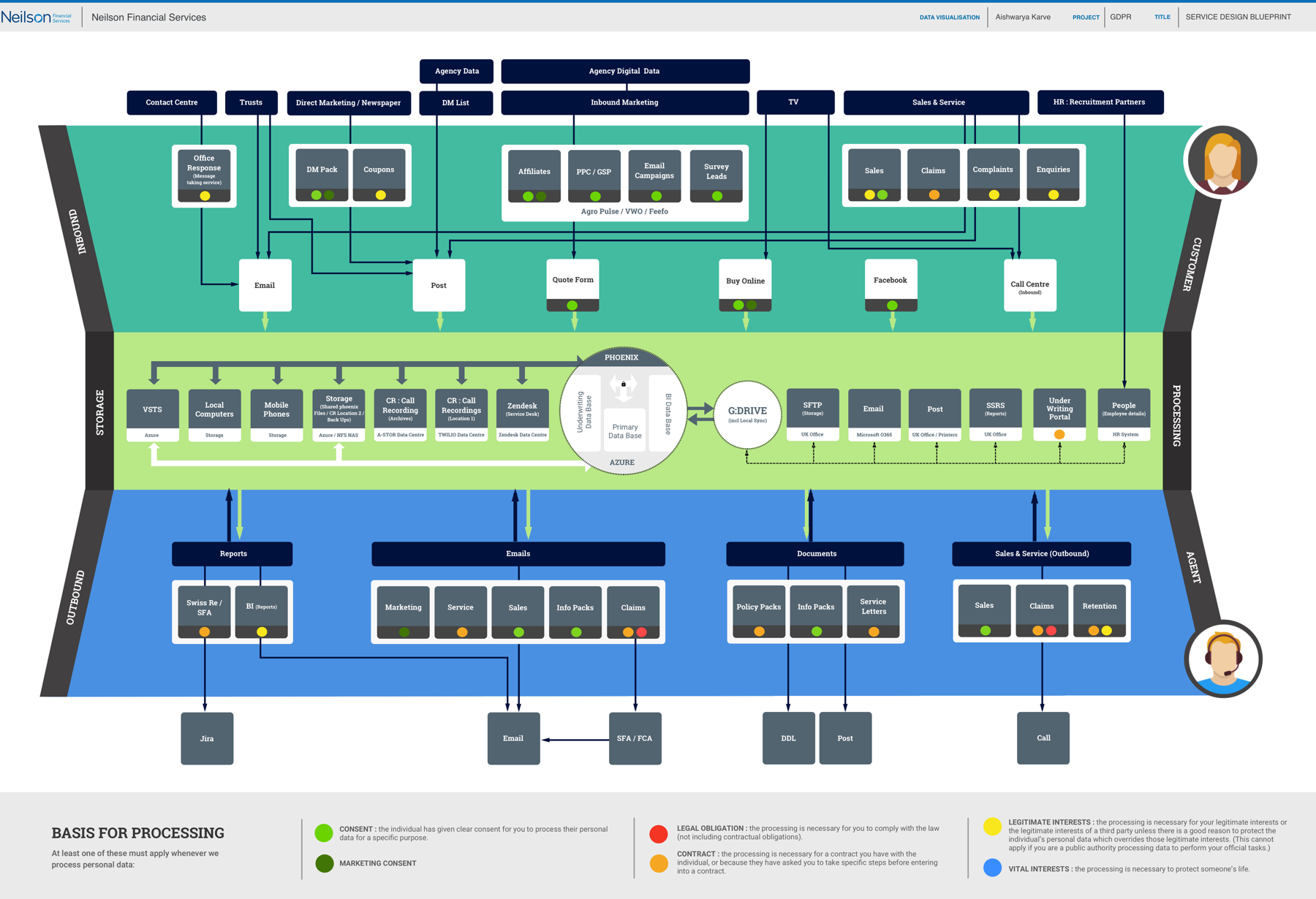Click the Reports outbound header
Image resolution: width=1316 pixels, height=899 pixels.
(x=232, y=553)
